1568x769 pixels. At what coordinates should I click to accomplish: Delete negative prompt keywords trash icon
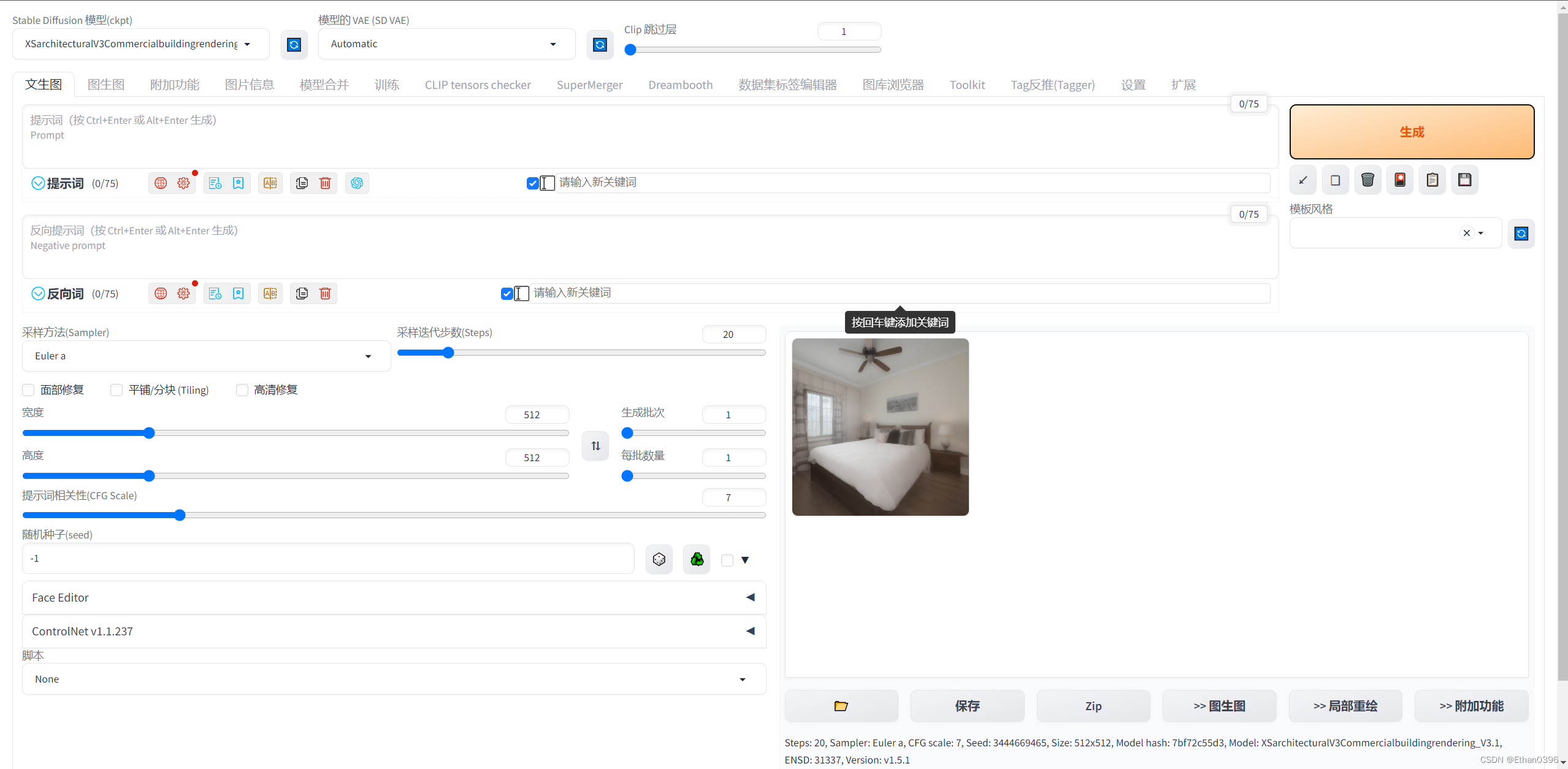tap(325, 293)
